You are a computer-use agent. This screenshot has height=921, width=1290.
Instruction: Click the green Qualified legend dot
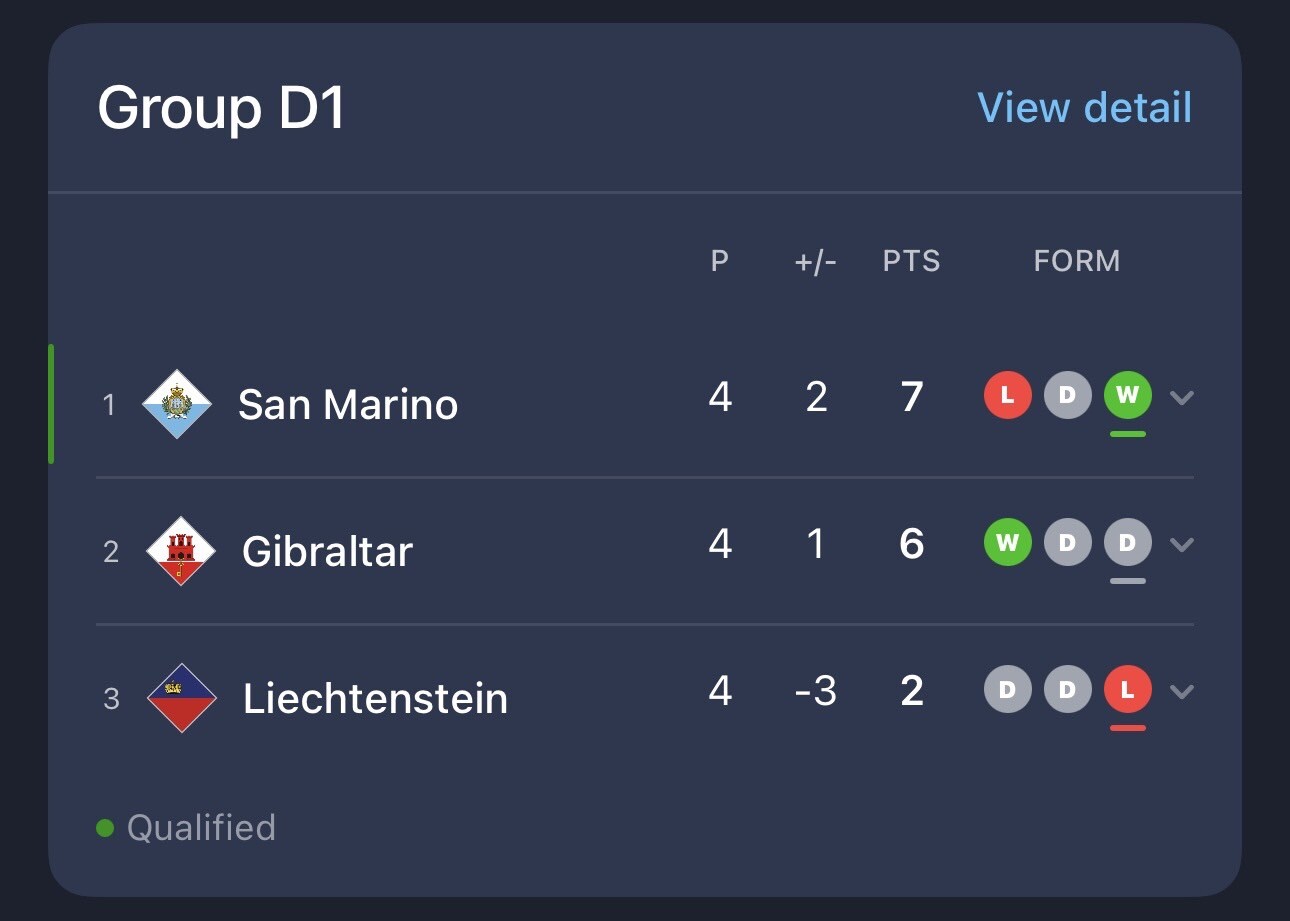[x=105, y=828]
